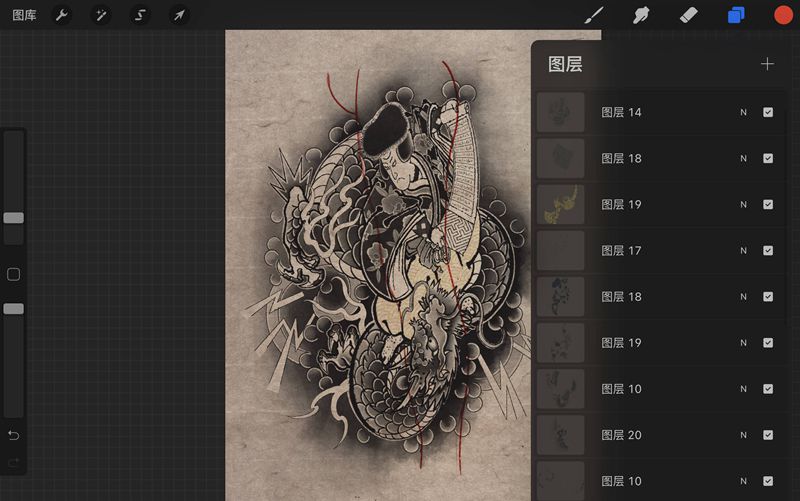Toggle visibility checkbox of 图层 20
Viewport: 800px width, 501px height.
point(768,435)
